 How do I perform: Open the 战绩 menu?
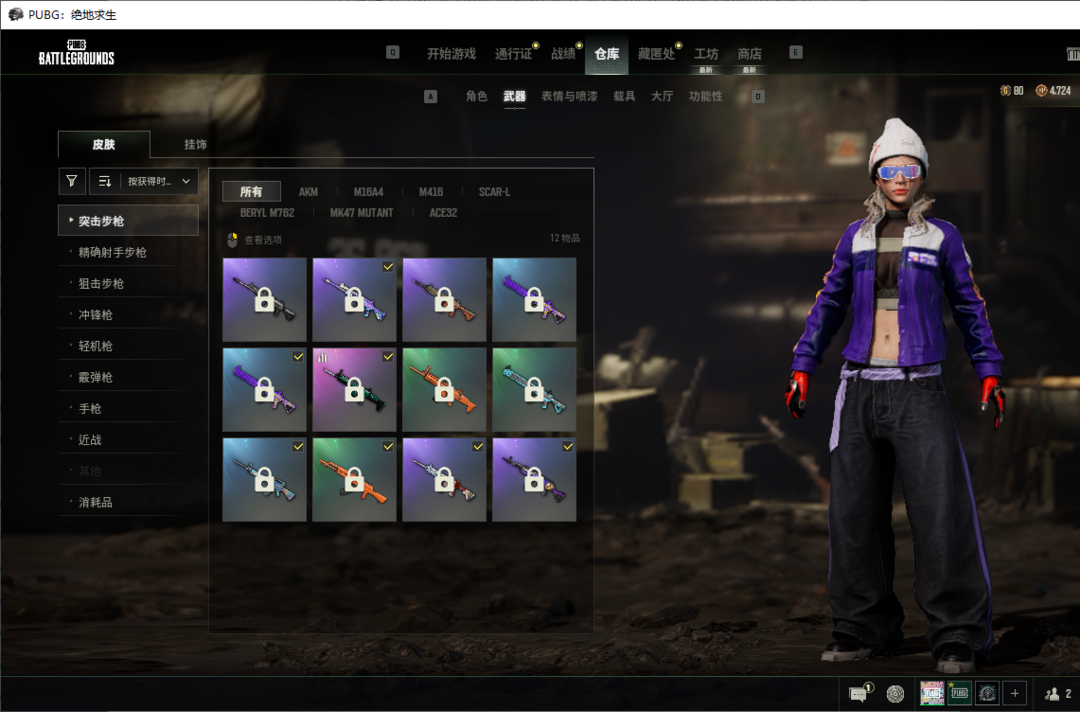point(563,54)
